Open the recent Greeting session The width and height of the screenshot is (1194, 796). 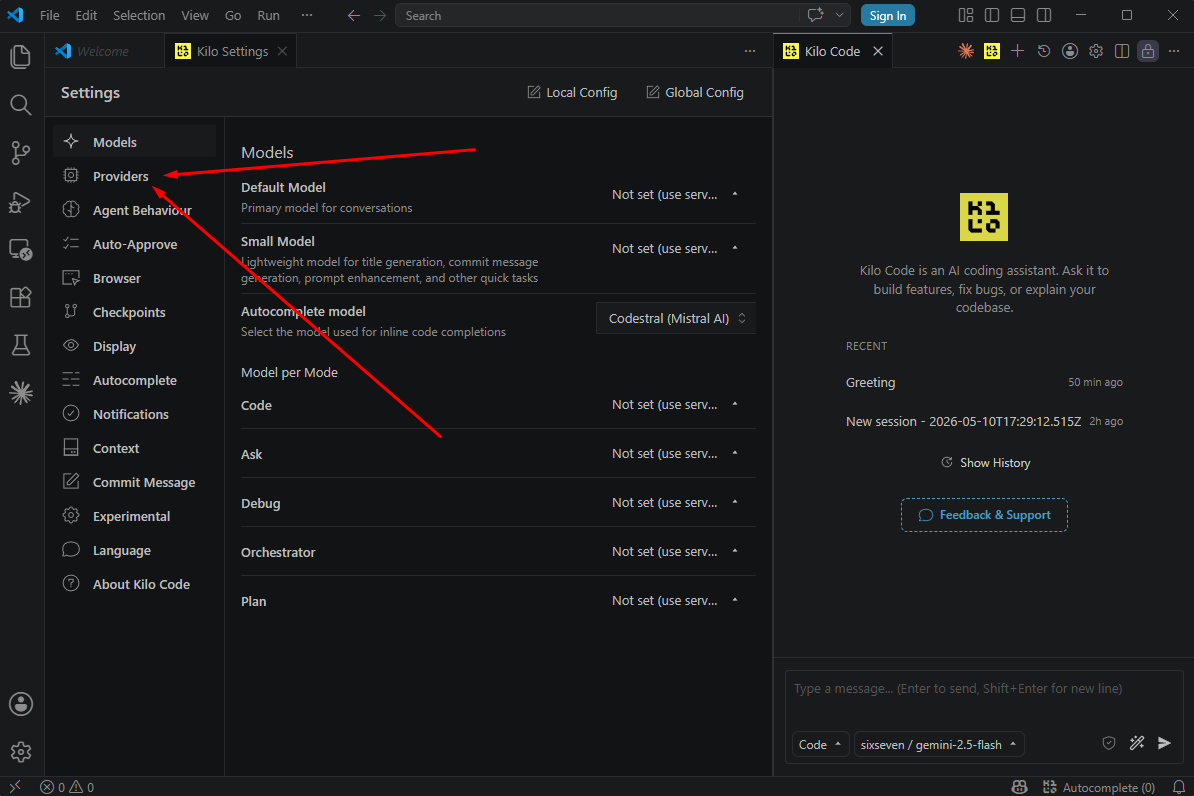tap(984, 382)
